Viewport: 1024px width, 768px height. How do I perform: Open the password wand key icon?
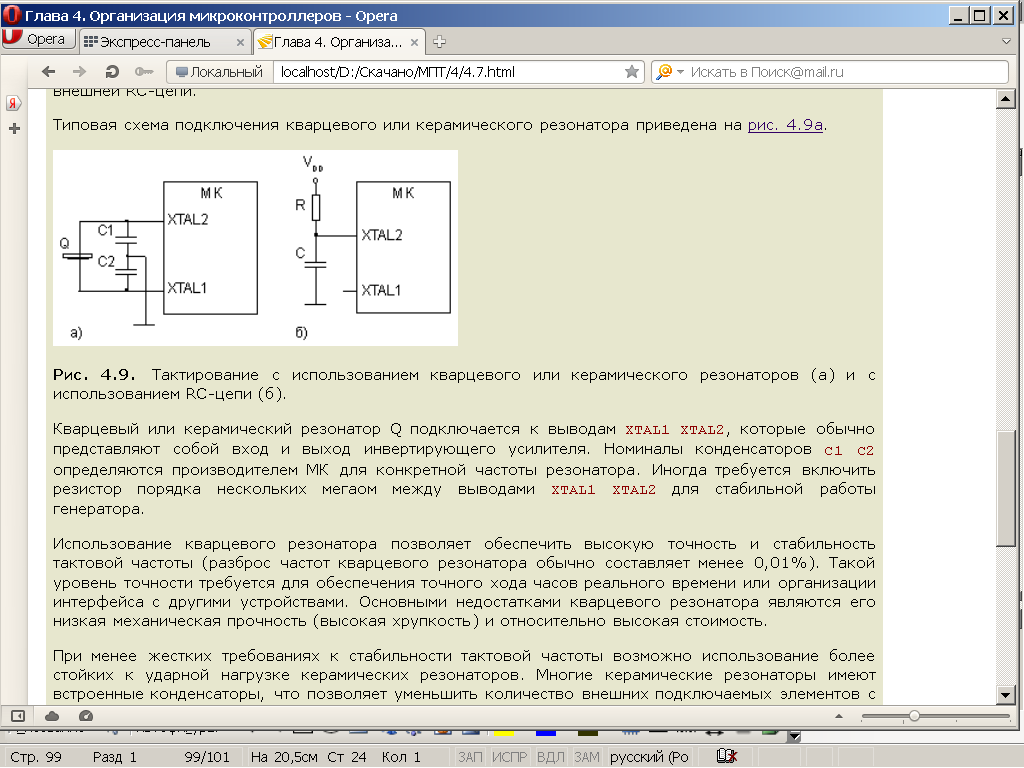144,72
